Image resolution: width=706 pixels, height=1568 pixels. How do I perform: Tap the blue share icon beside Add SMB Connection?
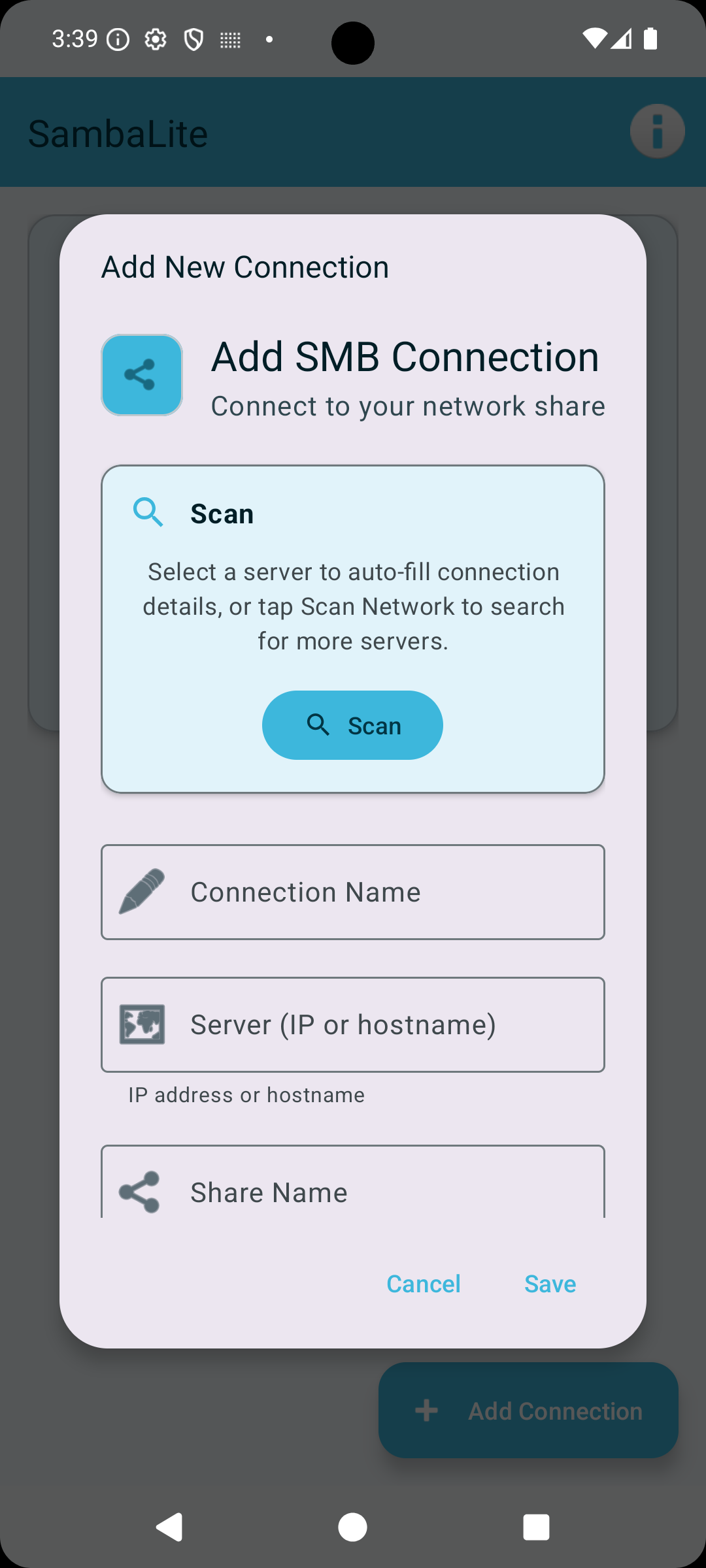[x=142, y=375]
